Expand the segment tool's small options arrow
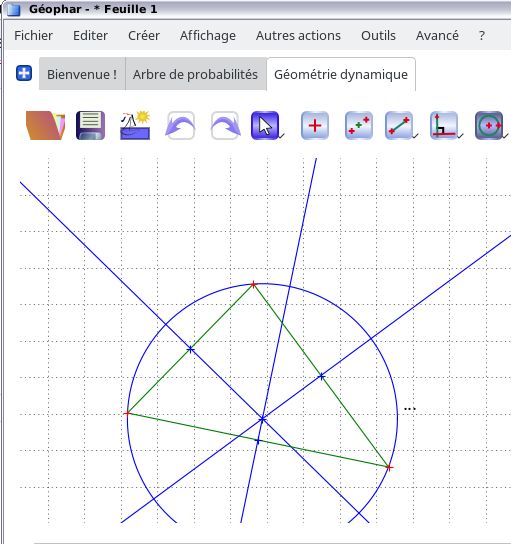 pyautogui.click(x=416, y=135)
